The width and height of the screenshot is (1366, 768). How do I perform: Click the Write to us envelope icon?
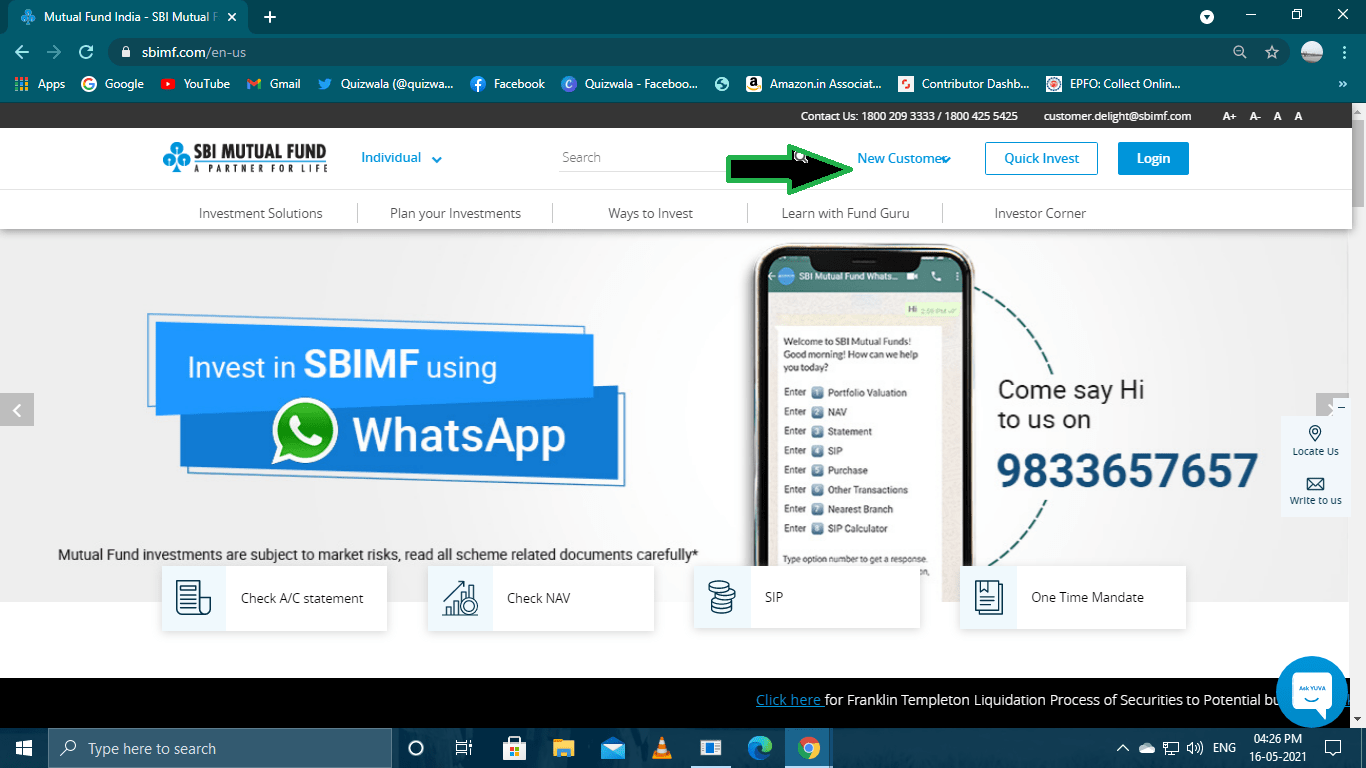click(x=1314, y=485)
